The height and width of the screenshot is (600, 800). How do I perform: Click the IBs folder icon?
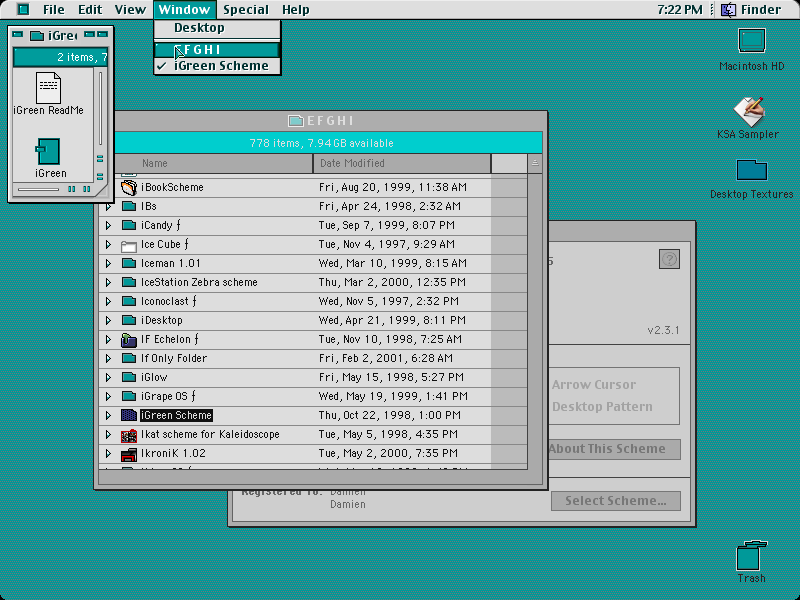129,206
